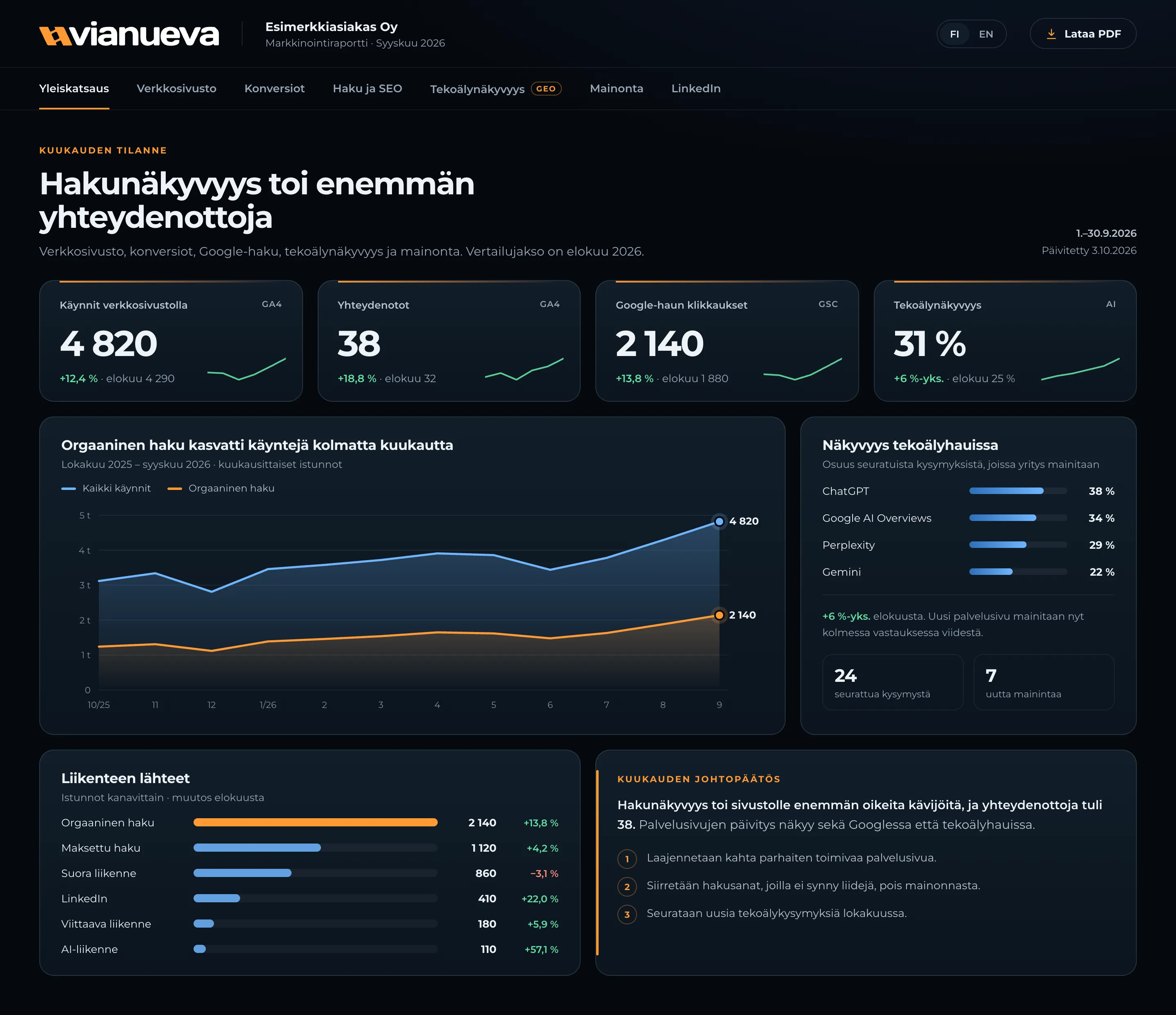The height and width of the screenshot is (1015, 1176).
Task: Click the GEO badge
Action: tap(546, 89)
